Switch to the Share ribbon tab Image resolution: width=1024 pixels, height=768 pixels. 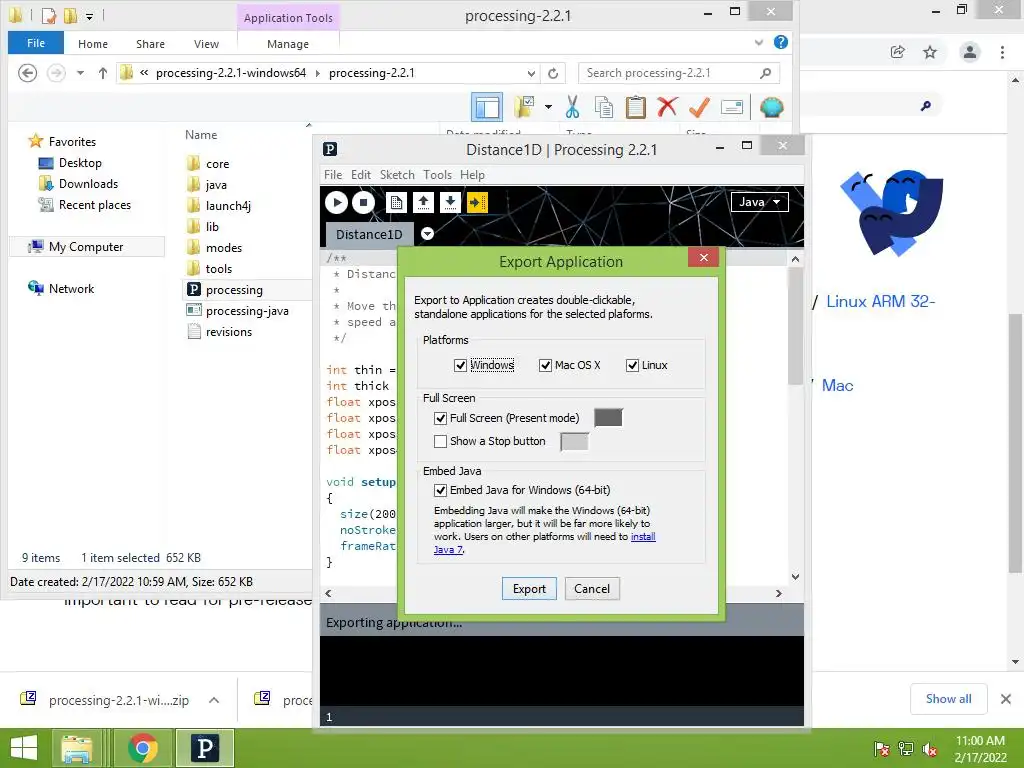click(x=150, y=44)
